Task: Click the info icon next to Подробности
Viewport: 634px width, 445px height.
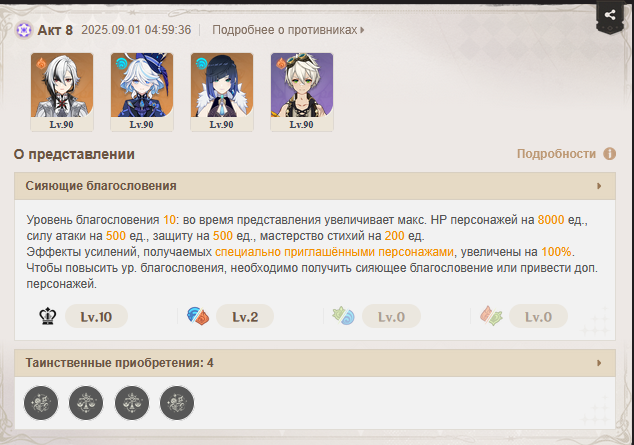Action: click(609, 154)
